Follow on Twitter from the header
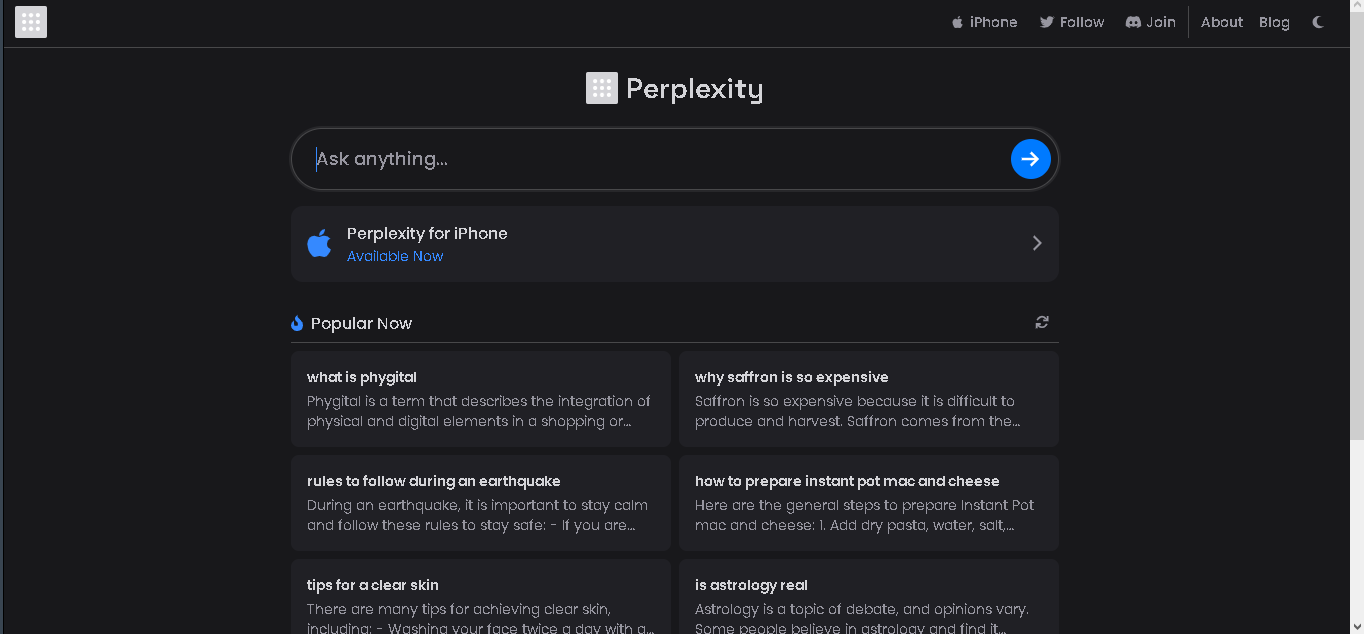This screenshot has height=634, width=1364. [x=1071, y=22]
